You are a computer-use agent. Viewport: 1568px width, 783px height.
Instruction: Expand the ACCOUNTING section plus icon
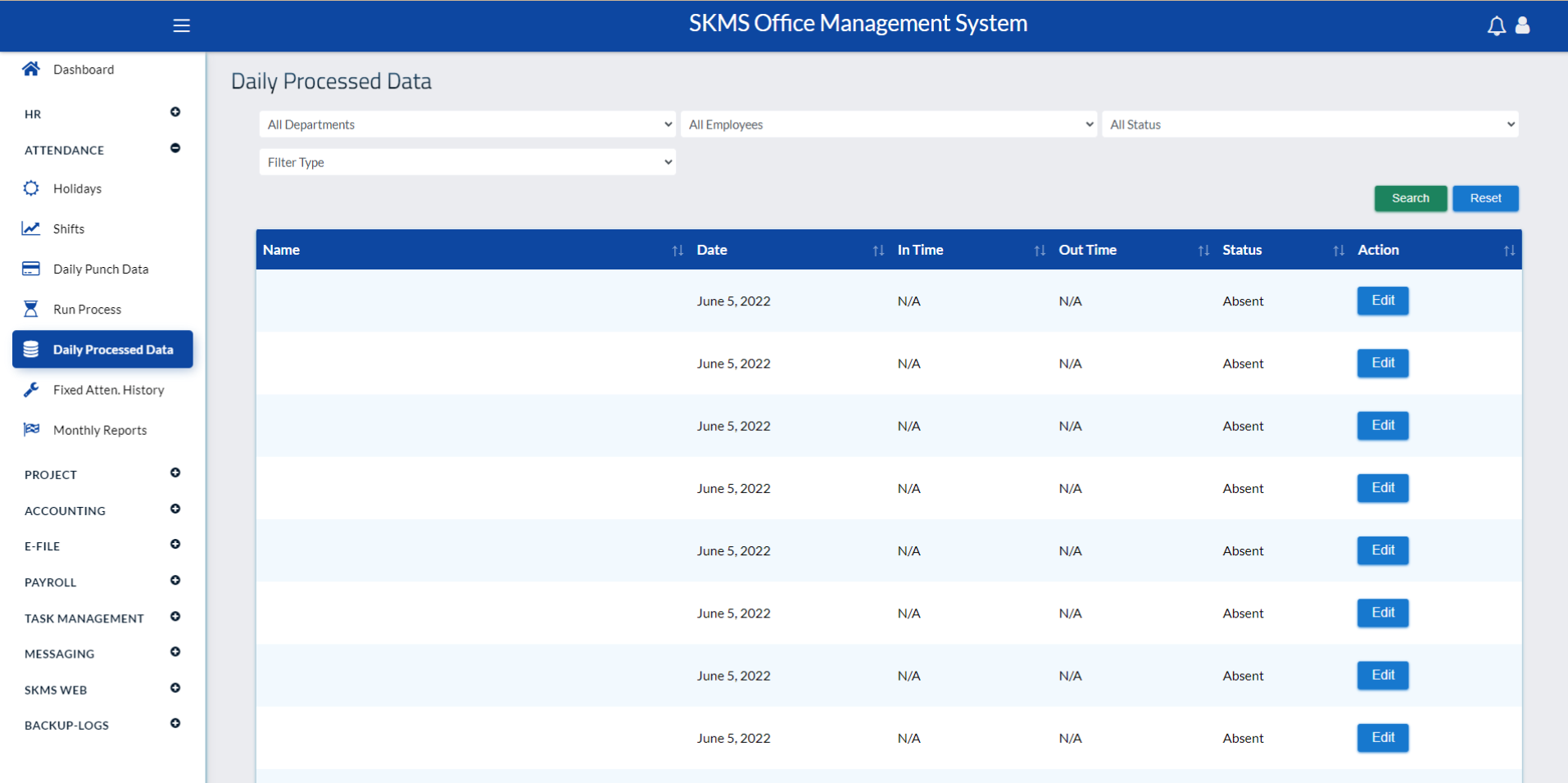pos(175,509)
